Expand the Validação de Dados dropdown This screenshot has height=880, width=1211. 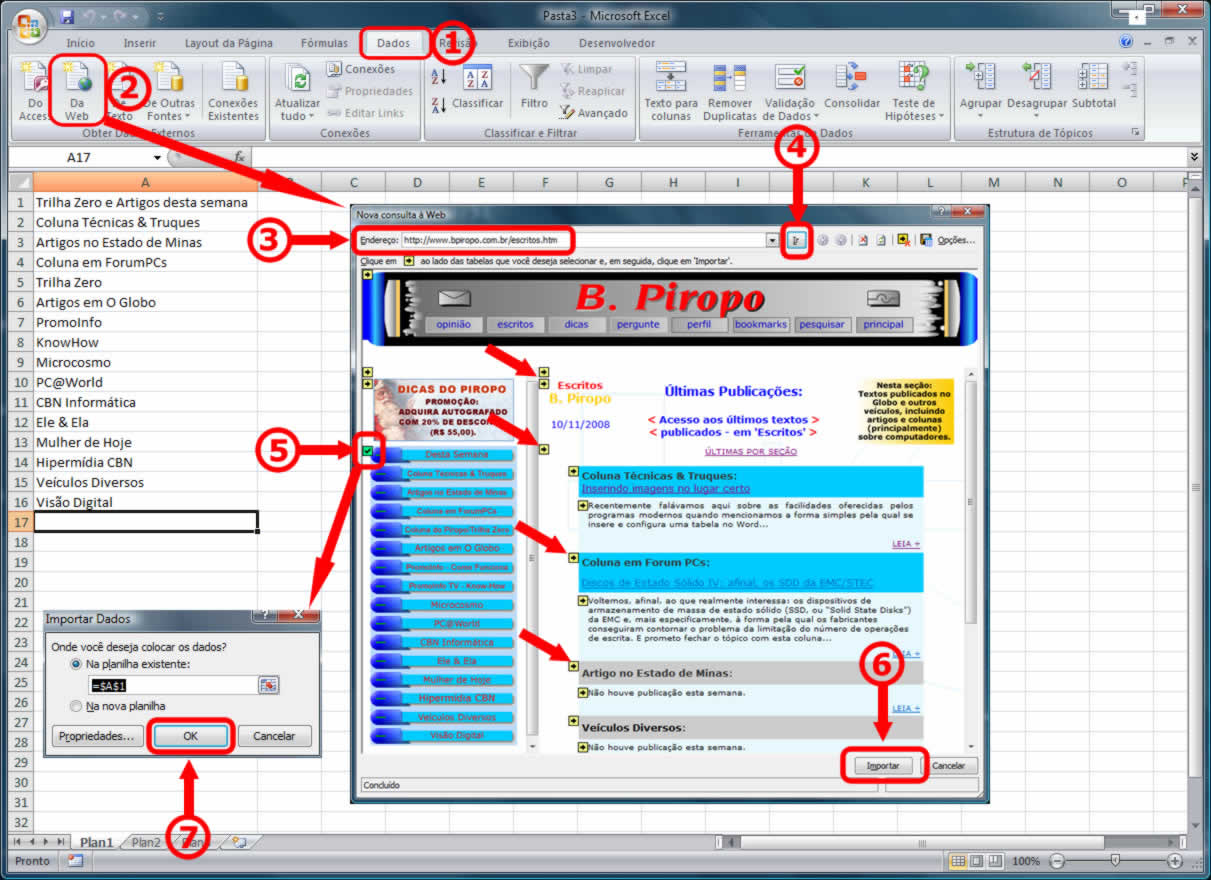tap(816, 117)
